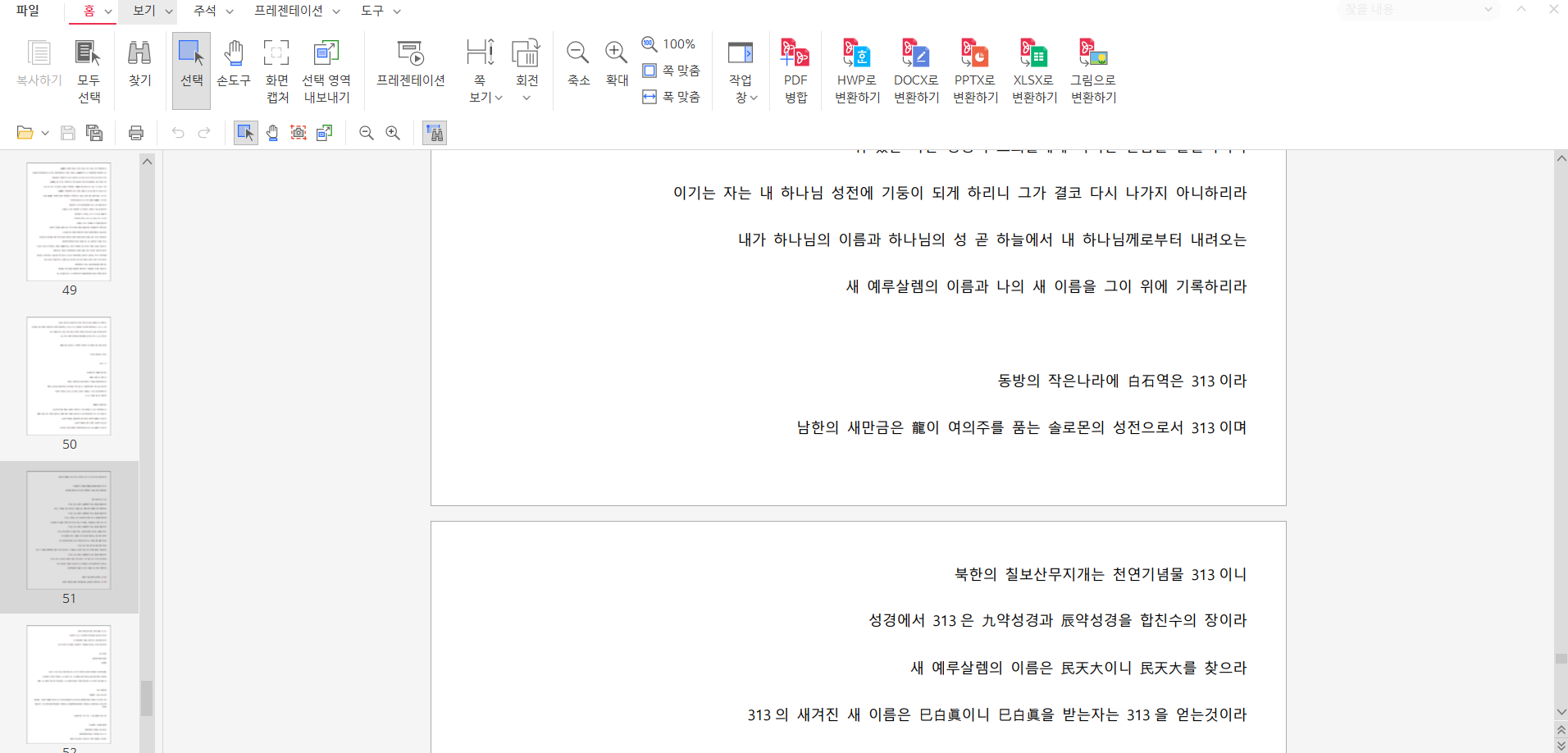Click 그림으로 변환하기 image convert icon
Image resolution: width=1568 pixels, height=753 pixels.
(1093, 71)
